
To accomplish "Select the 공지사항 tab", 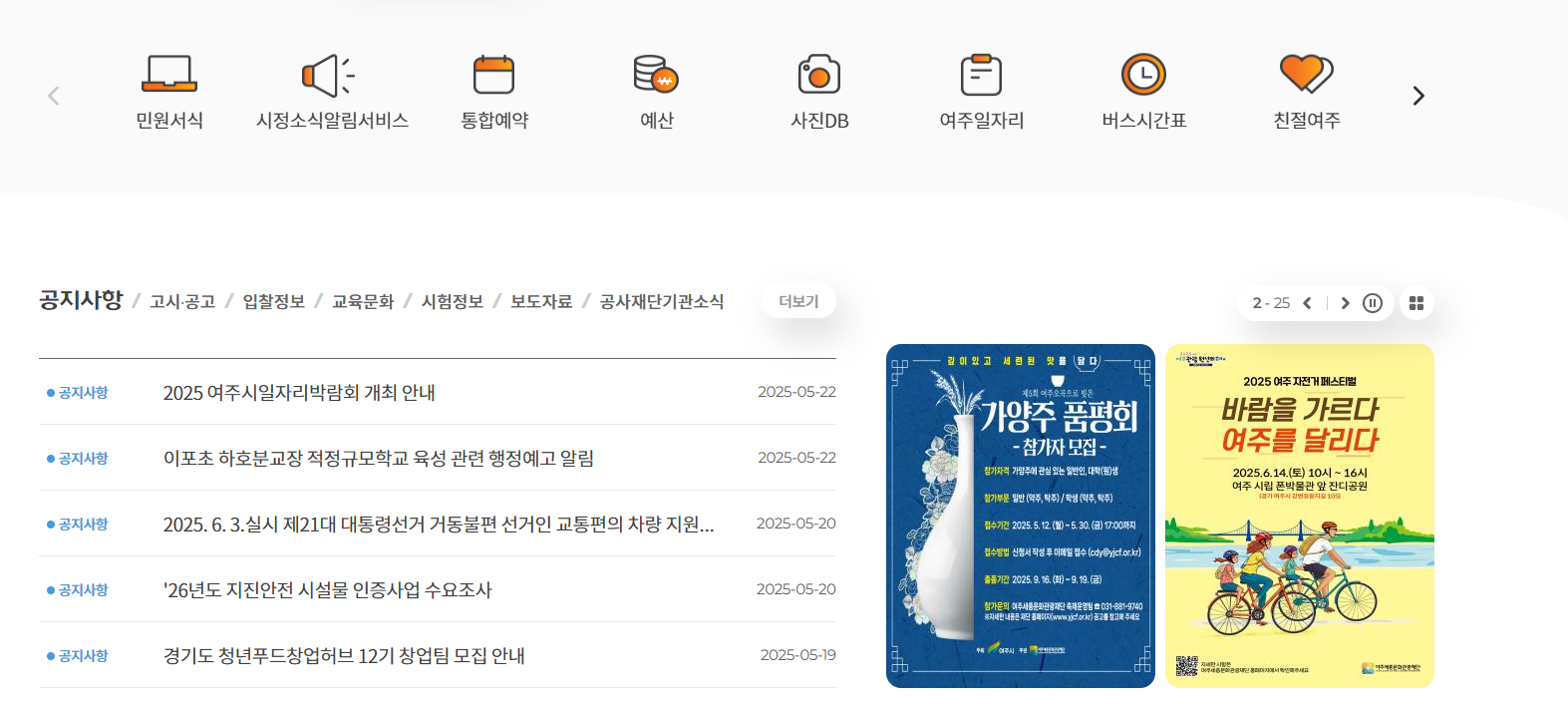I will point(81,300).
